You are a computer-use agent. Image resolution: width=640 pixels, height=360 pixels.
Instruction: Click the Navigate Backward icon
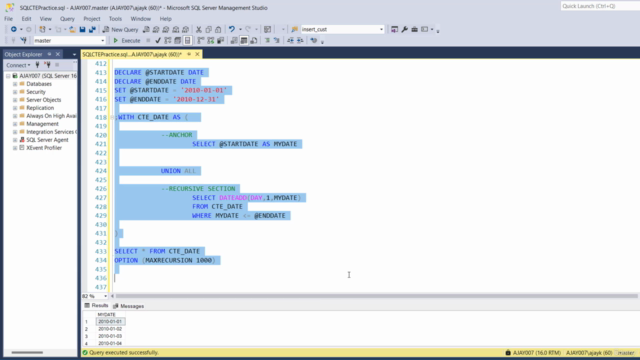click(x=13, y=29)
